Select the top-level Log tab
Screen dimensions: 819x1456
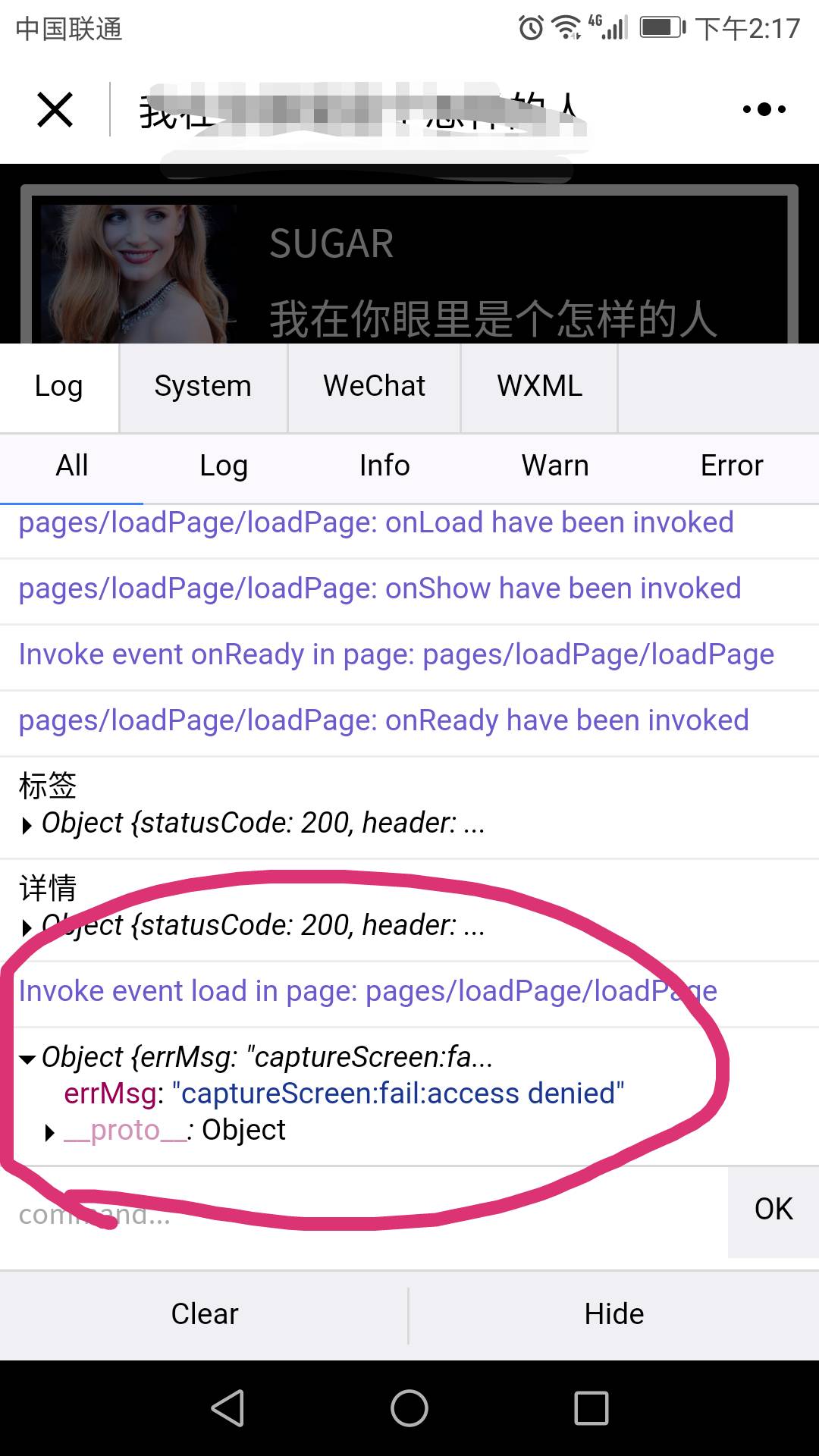pyautogui.click(x=59, y=387)
